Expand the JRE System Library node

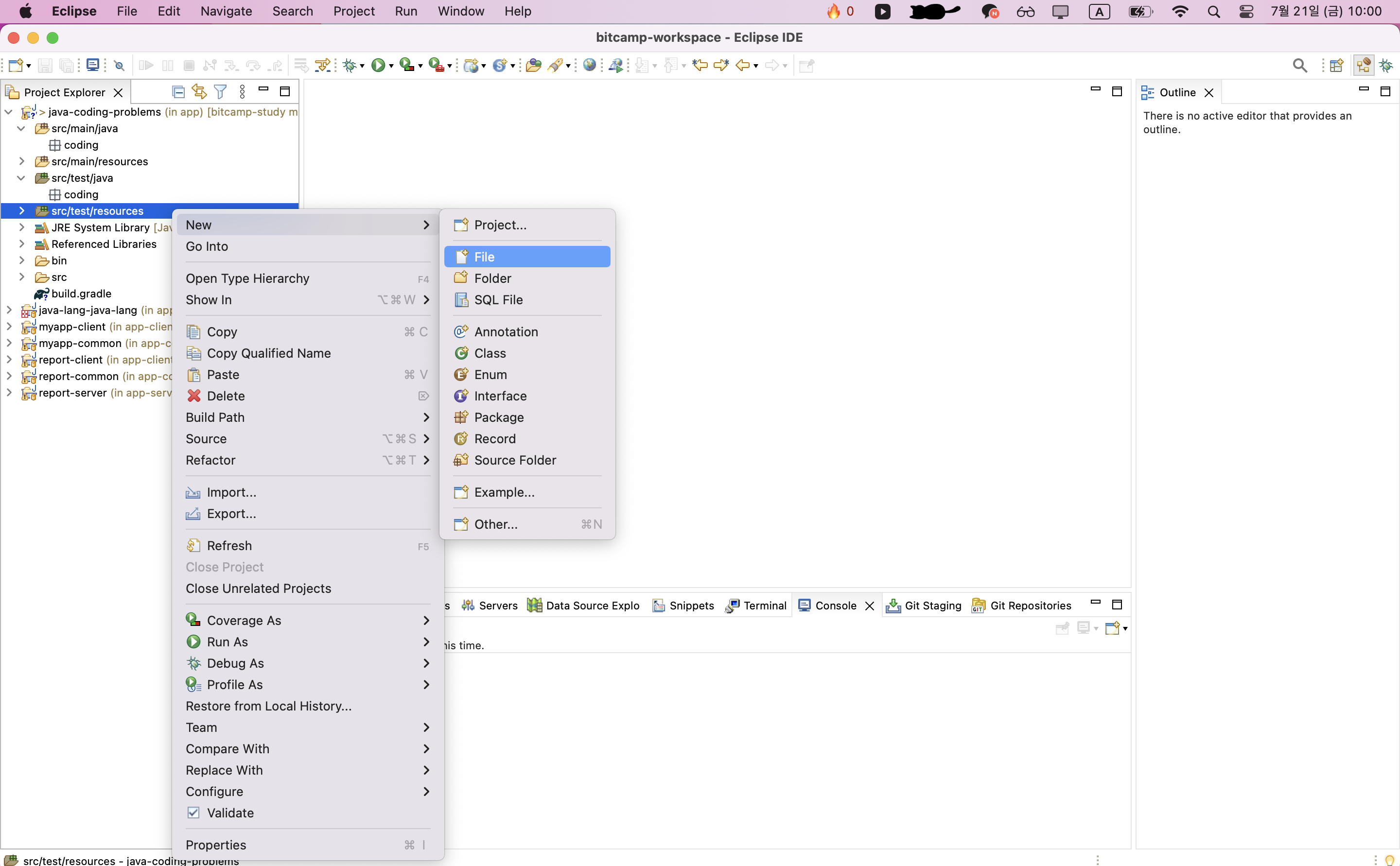(x=22, y=227)
